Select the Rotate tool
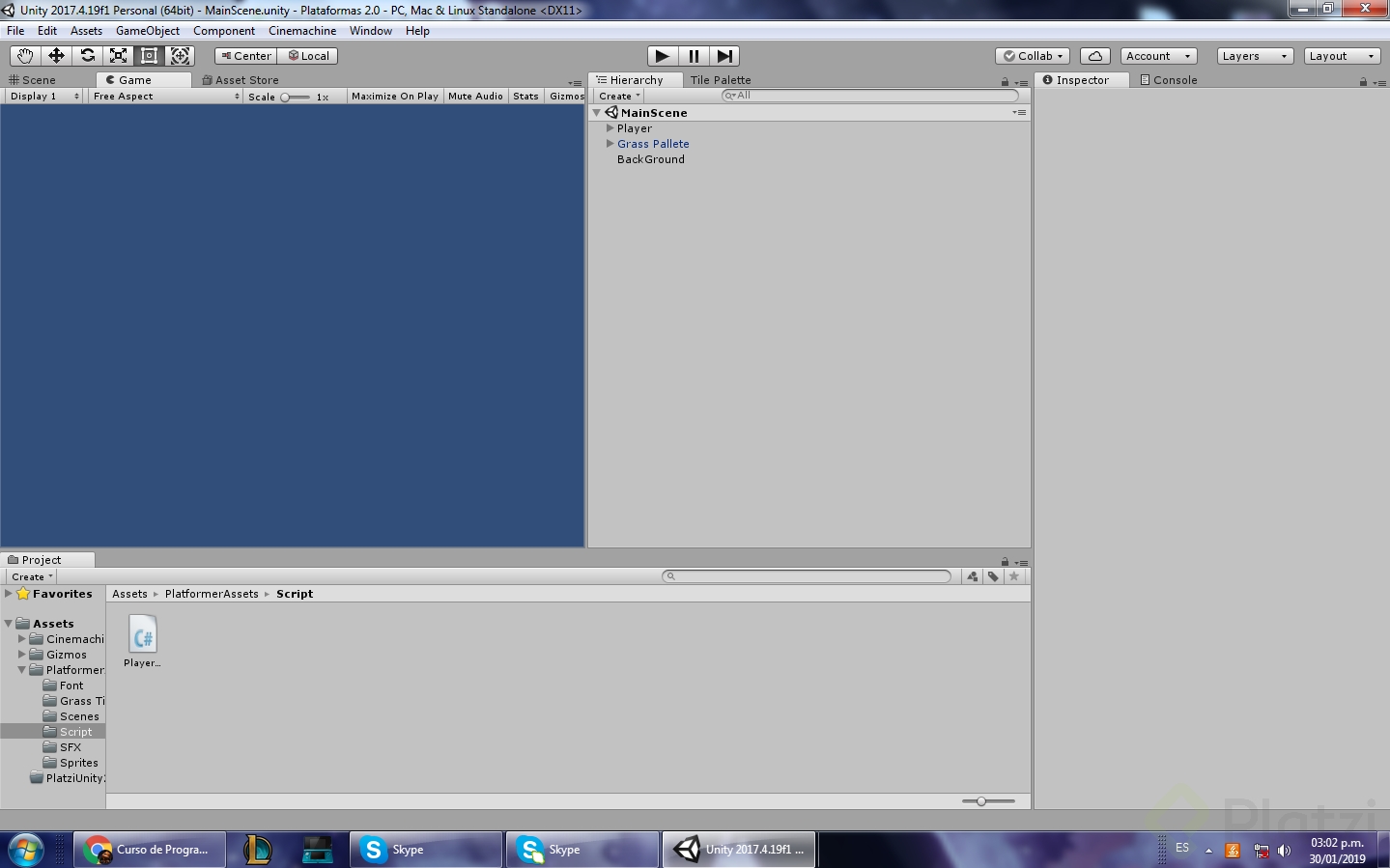Viewport: 1390px width, 868px height. point(87,56)
